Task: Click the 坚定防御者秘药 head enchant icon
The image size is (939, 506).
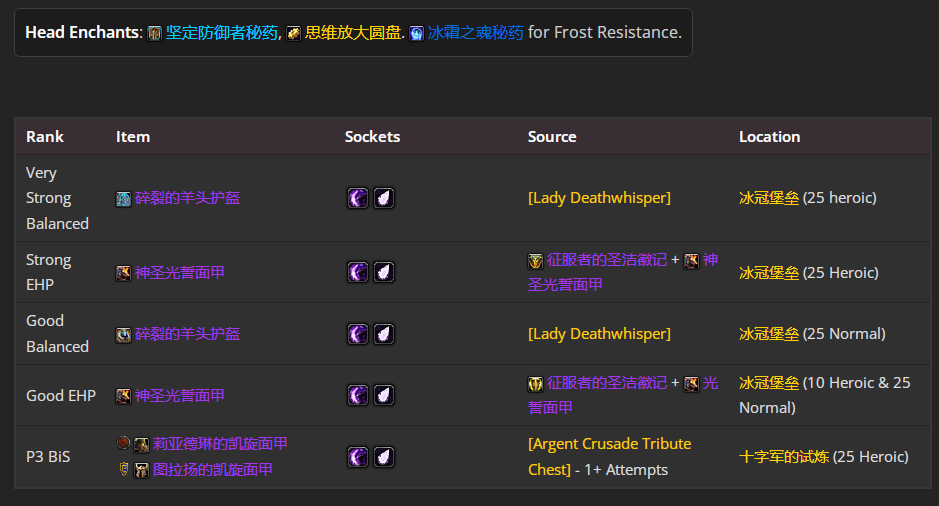Action: point(155,33)
